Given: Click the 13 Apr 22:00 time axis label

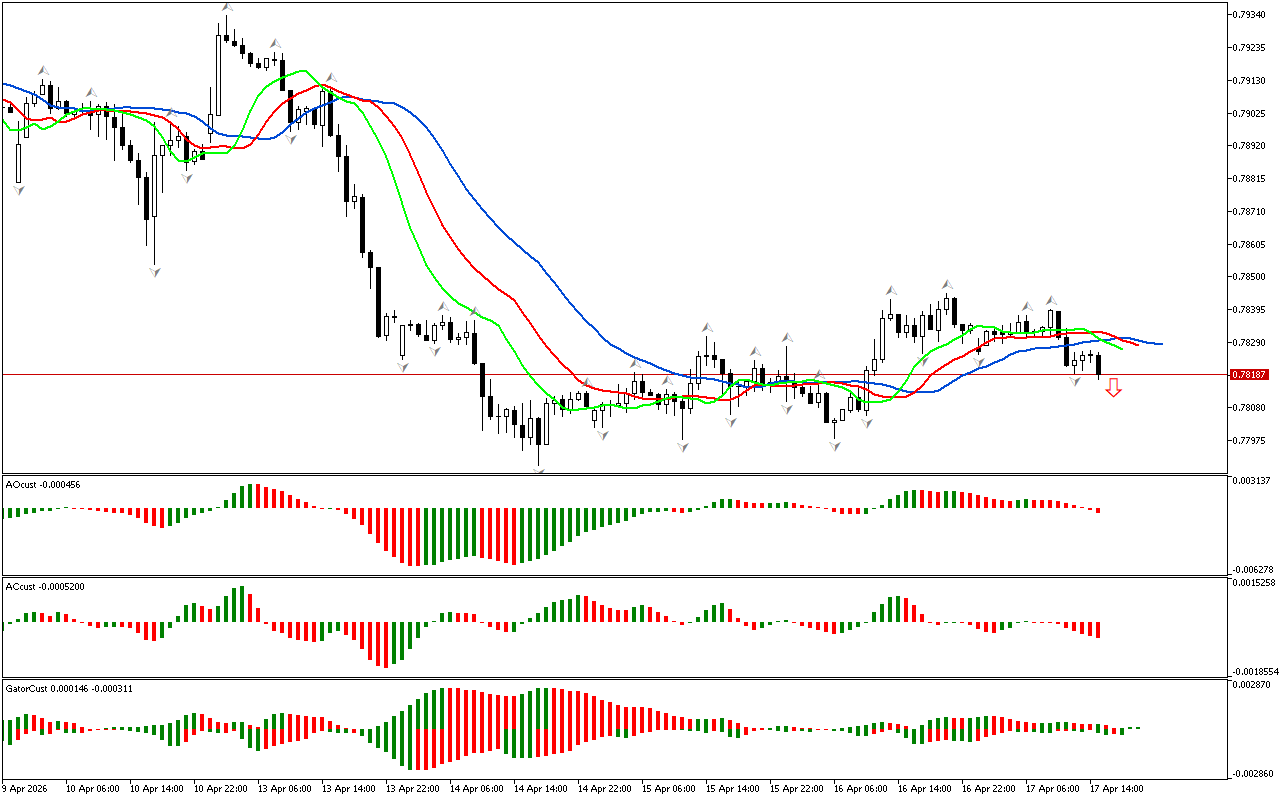Looking at the screenshot, I should coord(414,789).
